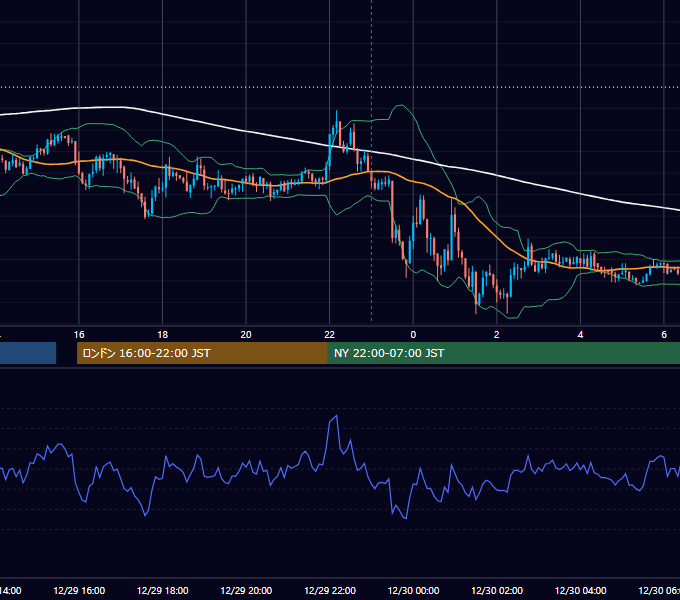Image resolution: width=680 pixels, height=600 pixels.
Task: Click the 16 hour label on chart axis
Action: pyautogui.click(x=79, y=334)
